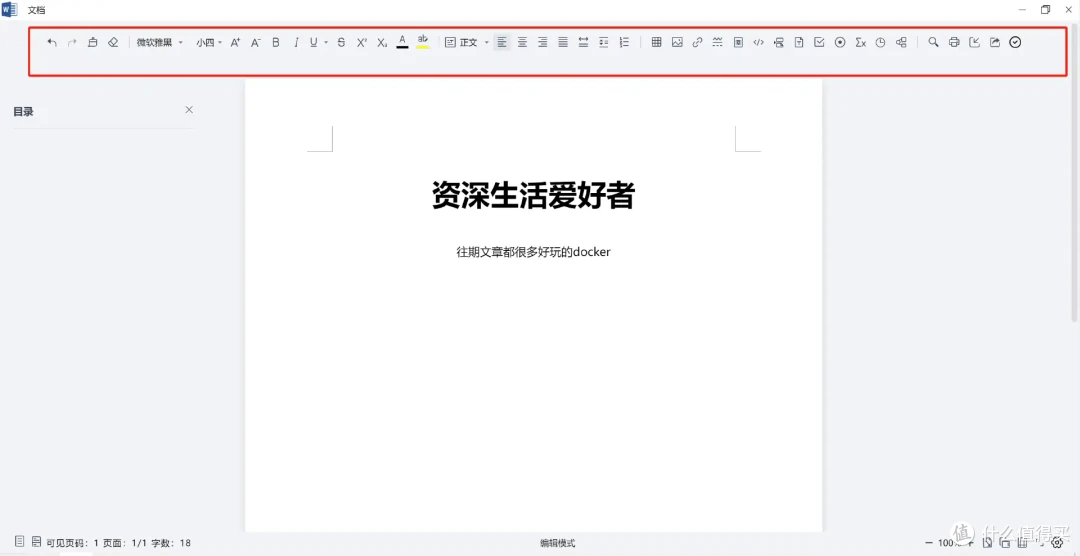Toggle subscript formatting

click(x=382, y=43)
